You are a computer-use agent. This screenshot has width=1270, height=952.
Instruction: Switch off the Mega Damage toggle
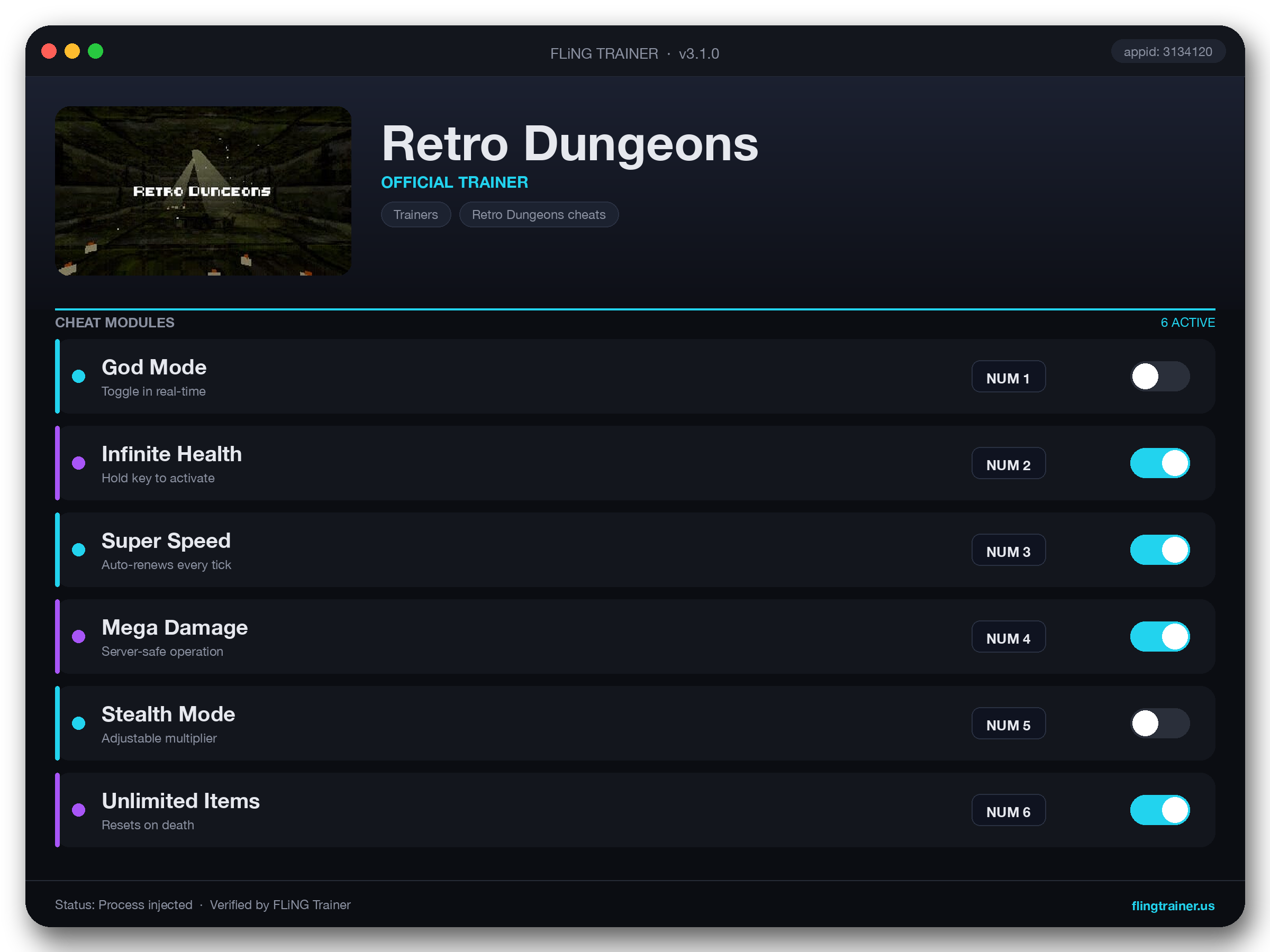tap(1160, 636)
